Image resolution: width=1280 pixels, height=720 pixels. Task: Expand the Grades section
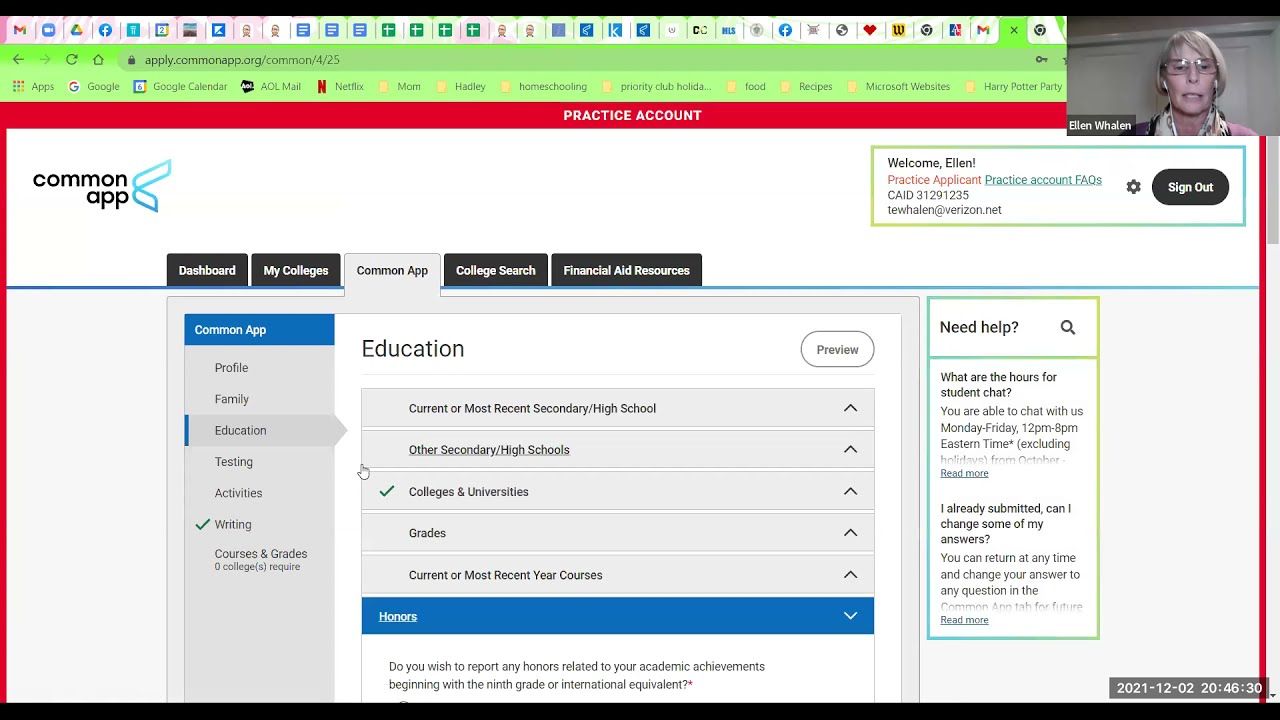617,533
